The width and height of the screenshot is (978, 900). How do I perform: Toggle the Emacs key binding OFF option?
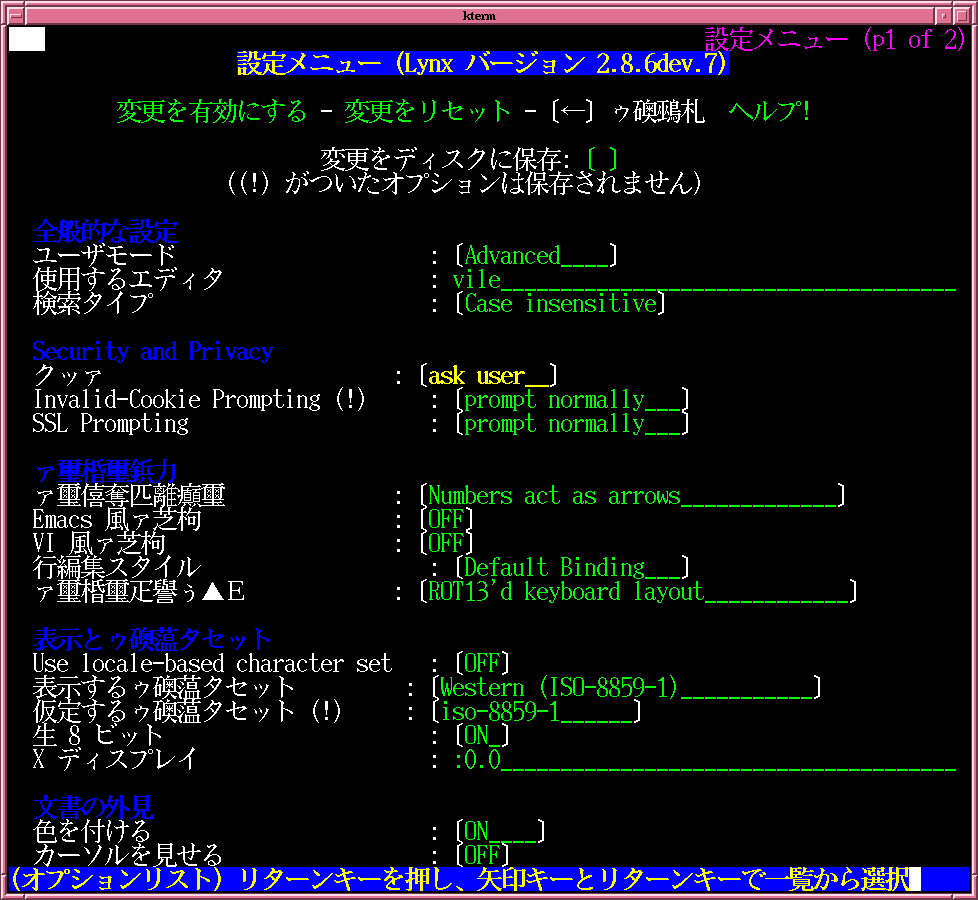pyautogui.click(x=446, y=520)
